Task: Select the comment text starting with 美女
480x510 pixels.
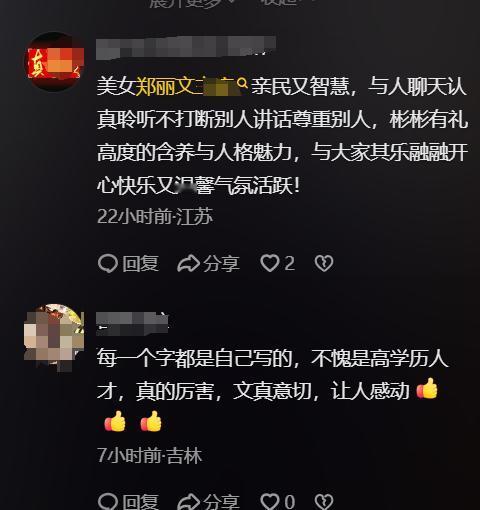Action: 283,136
